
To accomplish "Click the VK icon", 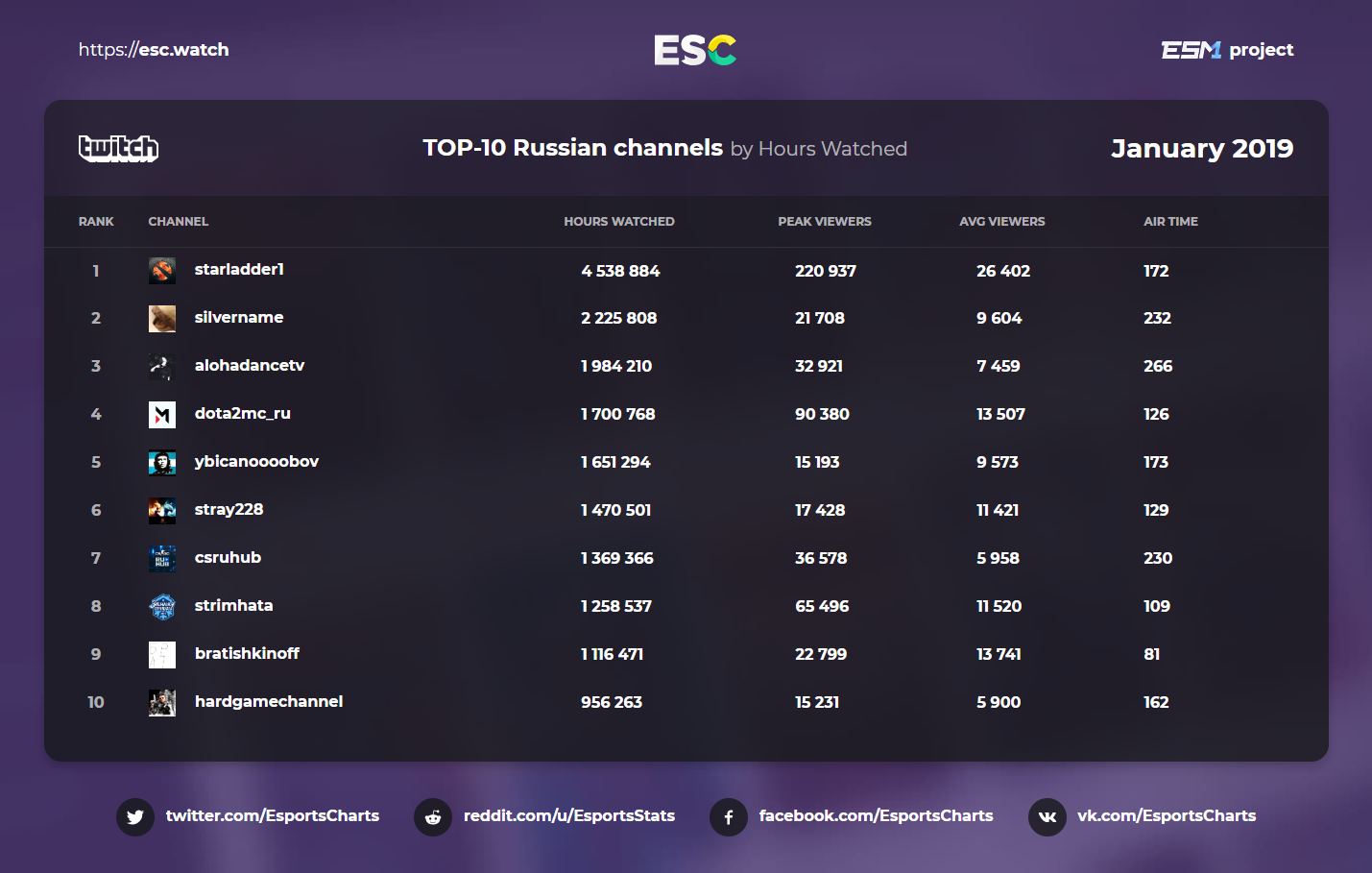I will tap(1047, 816).
